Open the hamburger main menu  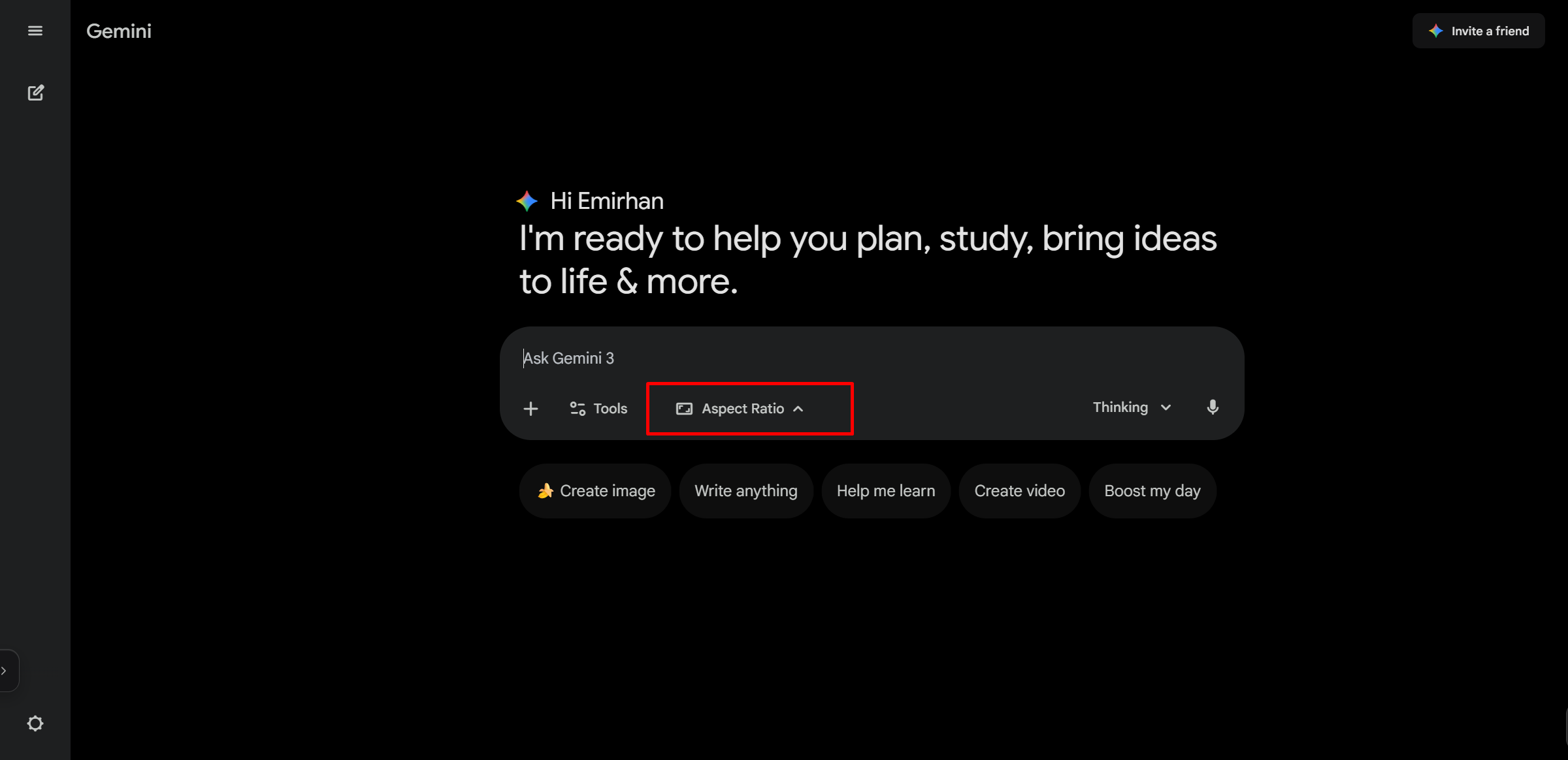[x=35, y=31]
